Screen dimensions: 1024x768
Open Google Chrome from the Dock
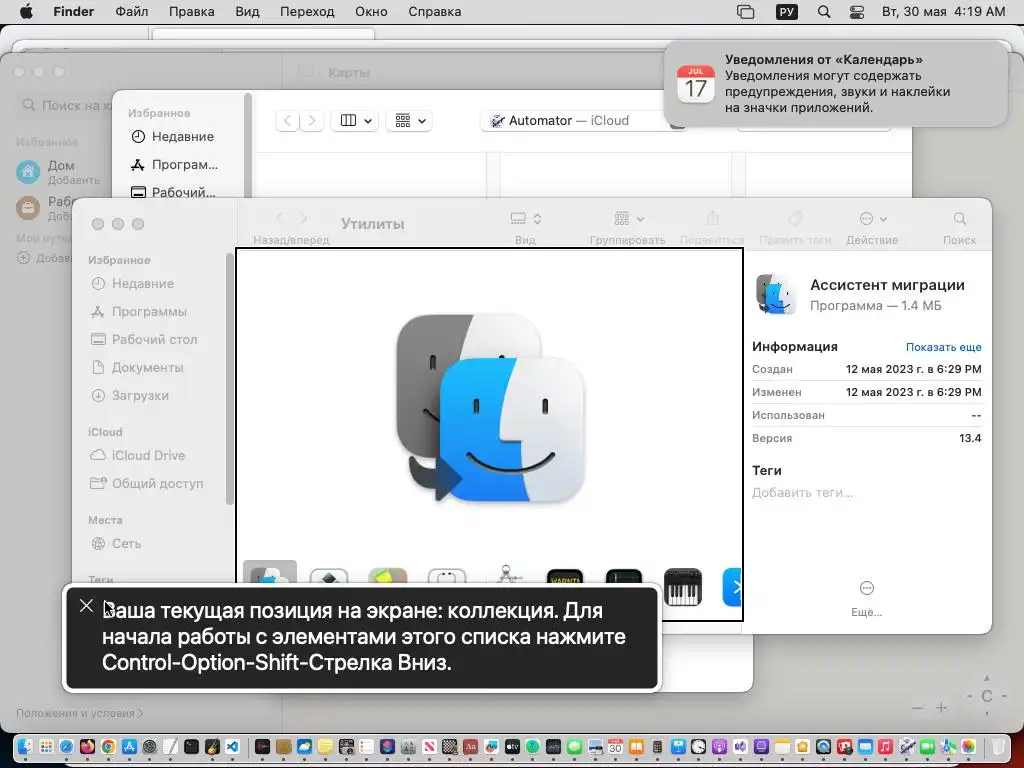coord(108,746)
